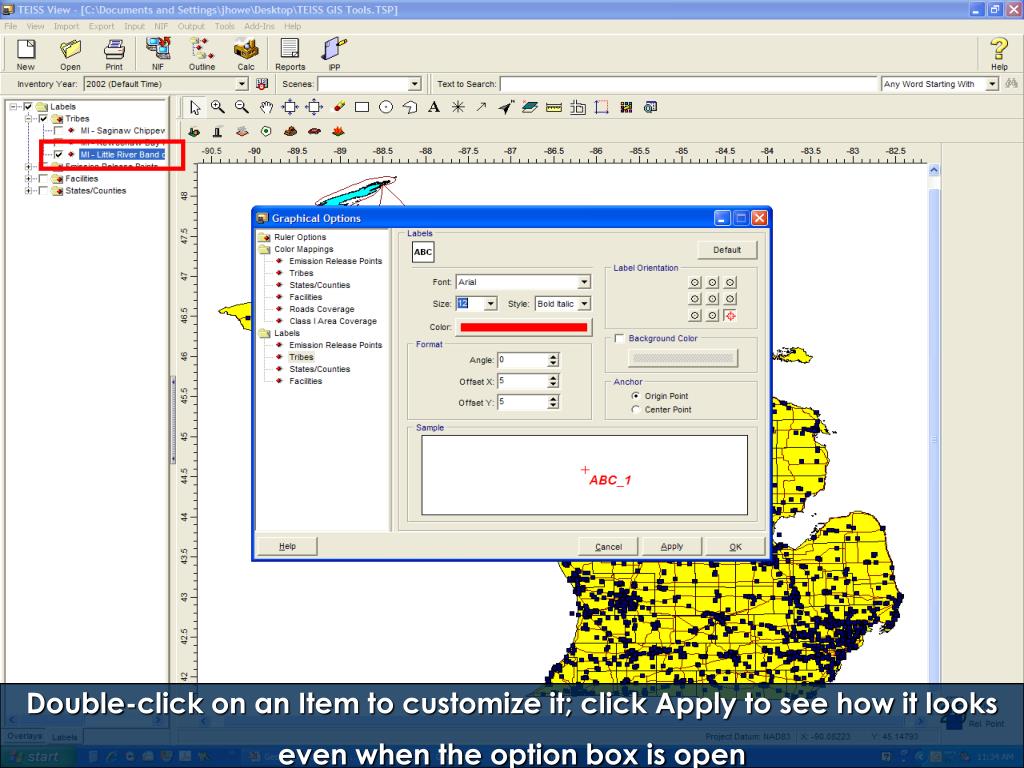Open the File menu
1024x768 pixels.
click(10, 27)
